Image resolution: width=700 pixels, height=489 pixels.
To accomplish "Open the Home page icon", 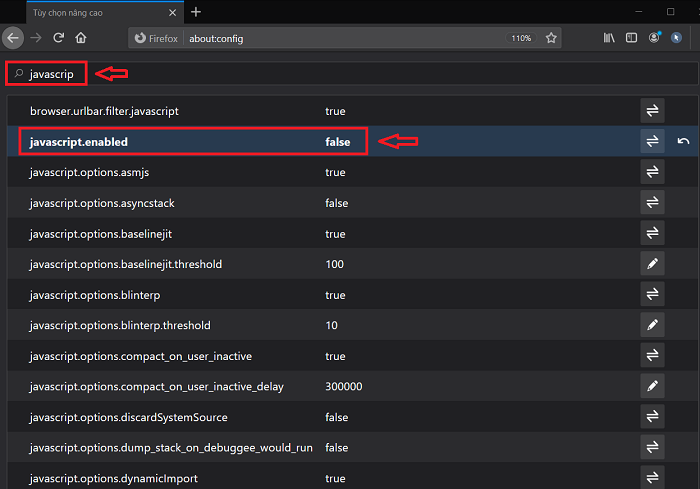I will [81, 38].
